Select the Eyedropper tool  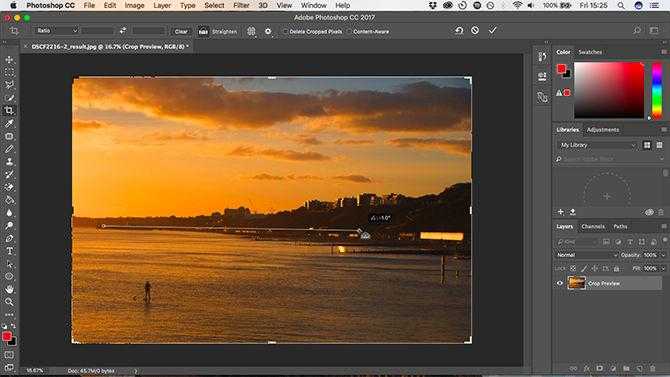(x=9, y=124)
